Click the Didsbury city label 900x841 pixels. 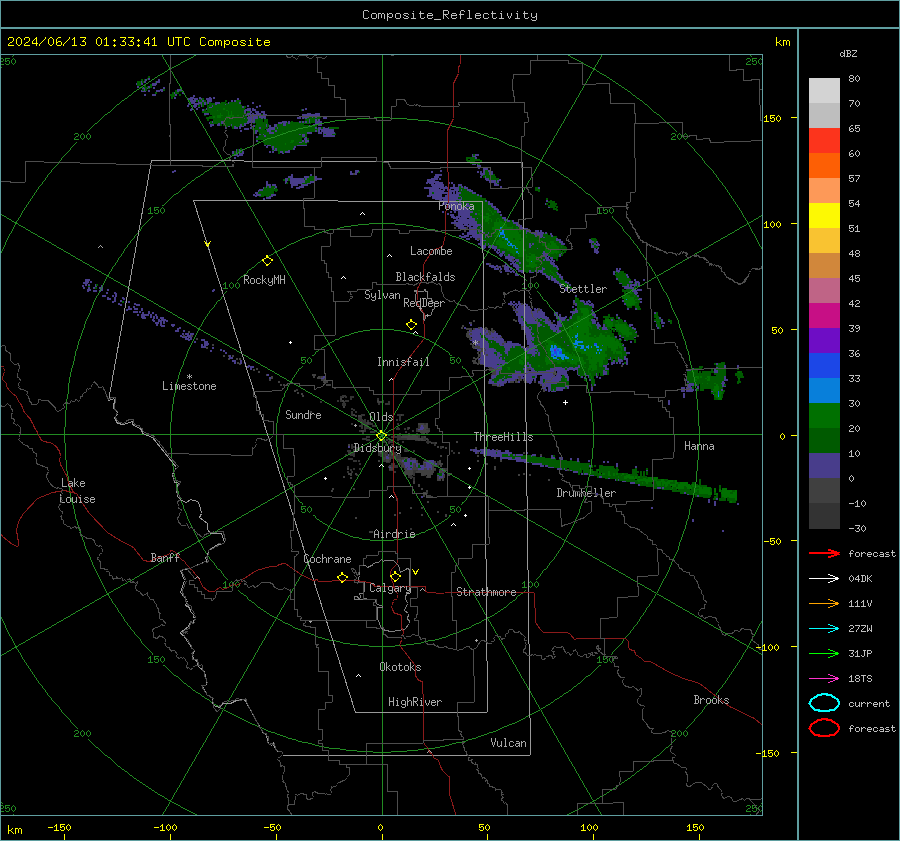377,448
